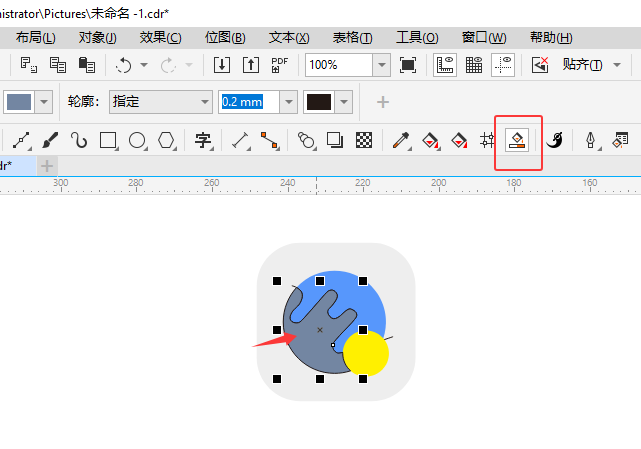641x449 pixels.
Task: Select the spiral curve tool
Action: [x=78, y=140]
